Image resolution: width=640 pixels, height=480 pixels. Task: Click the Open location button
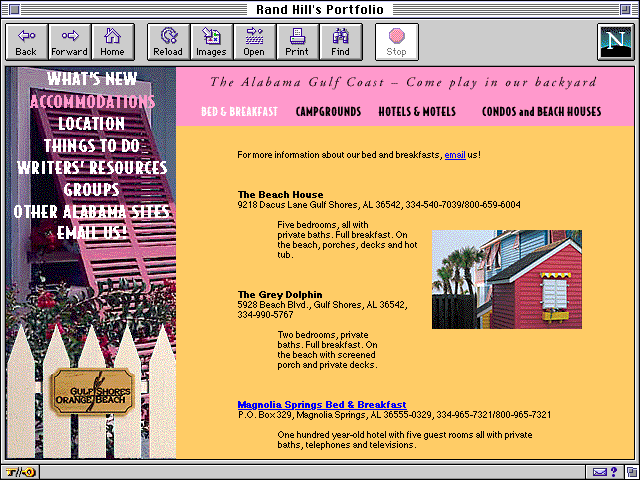coord(255,42)
